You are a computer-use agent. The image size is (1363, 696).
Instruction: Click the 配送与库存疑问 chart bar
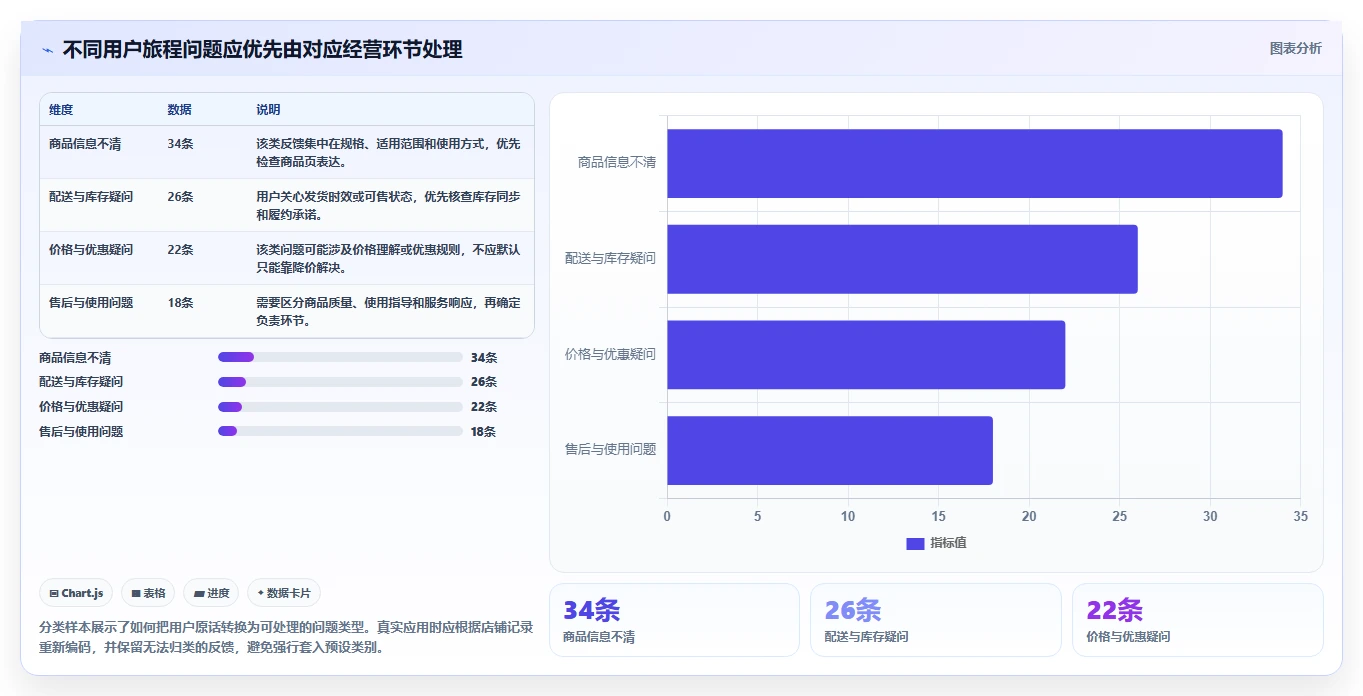902,259
